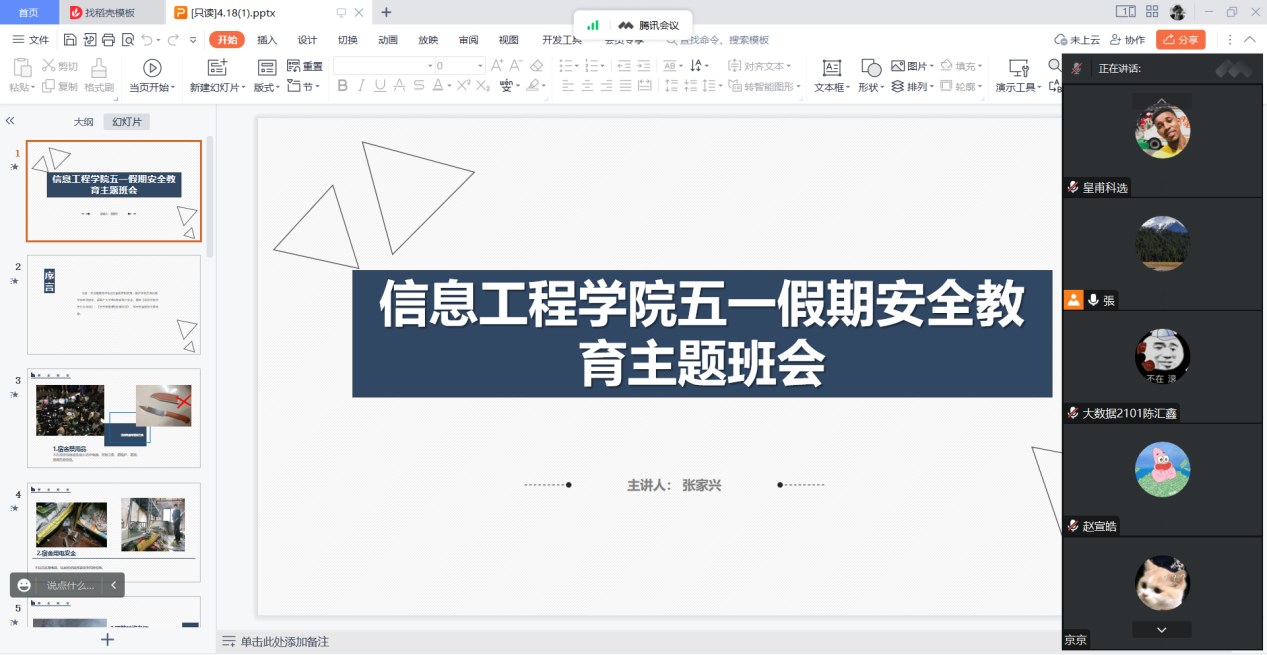
Task: Open the presentation tools (演示工具) icon
Action: tap(1018, 68)
